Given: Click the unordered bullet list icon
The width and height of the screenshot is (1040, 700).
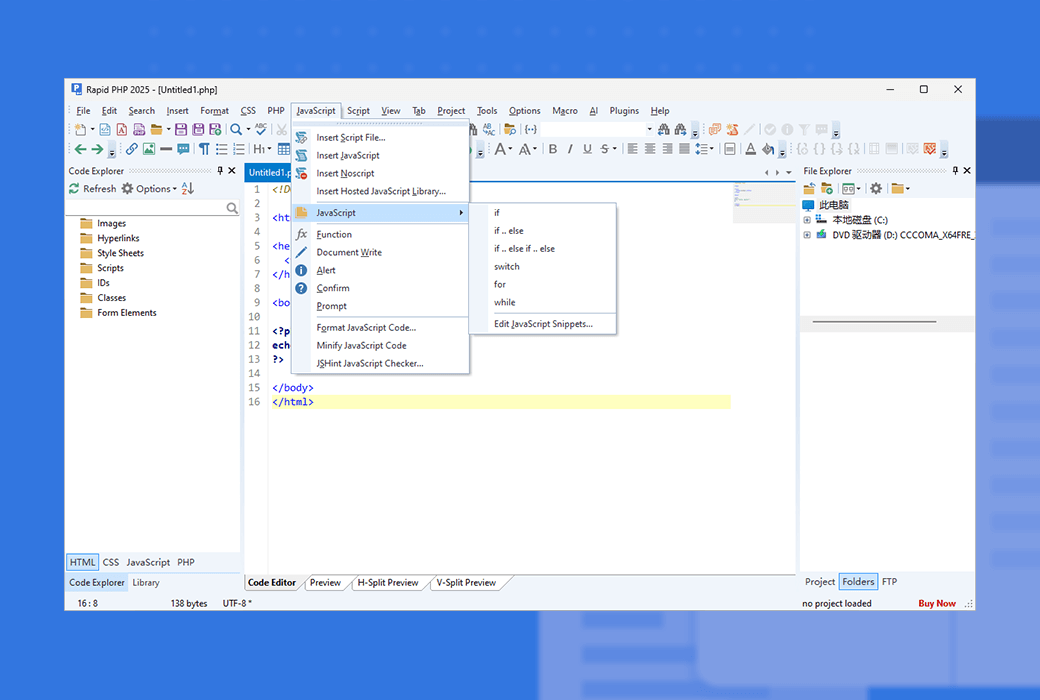Looking at the screenshot, I should [222, 149].
